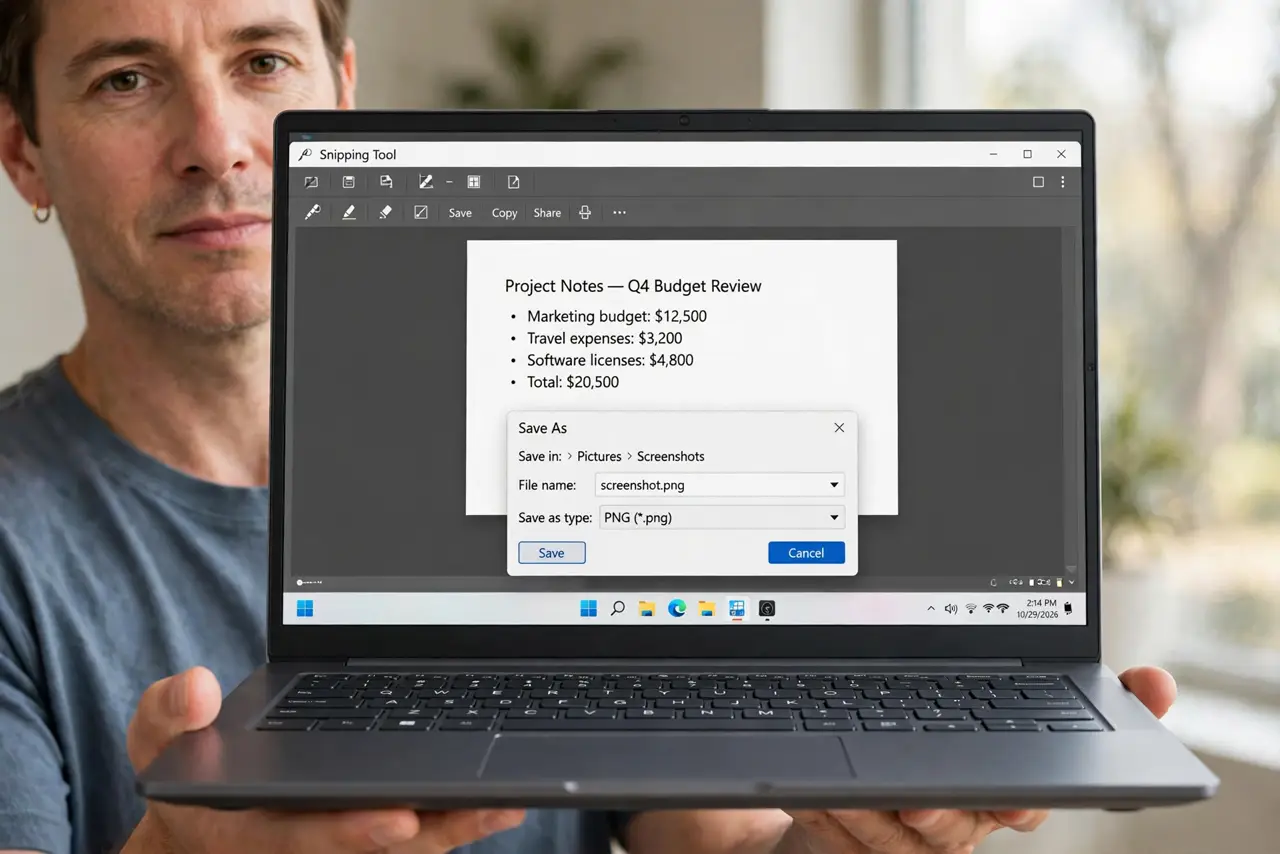The width and height of the screenshot is (1280, 854).
Task: Click Share in the toolbar
Action: pyautogui.click(x=547, y=213)
